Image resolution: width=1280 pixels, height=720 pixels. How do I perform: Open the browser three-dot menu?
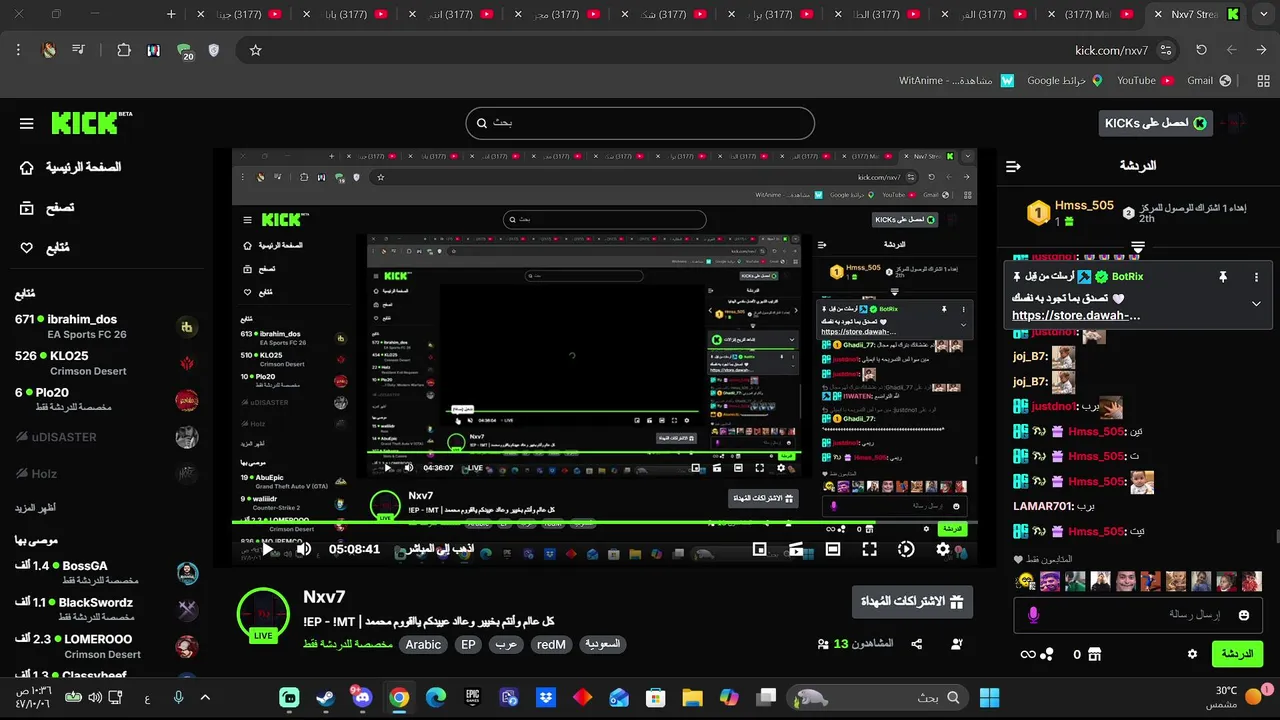click(x=18, y=50)
